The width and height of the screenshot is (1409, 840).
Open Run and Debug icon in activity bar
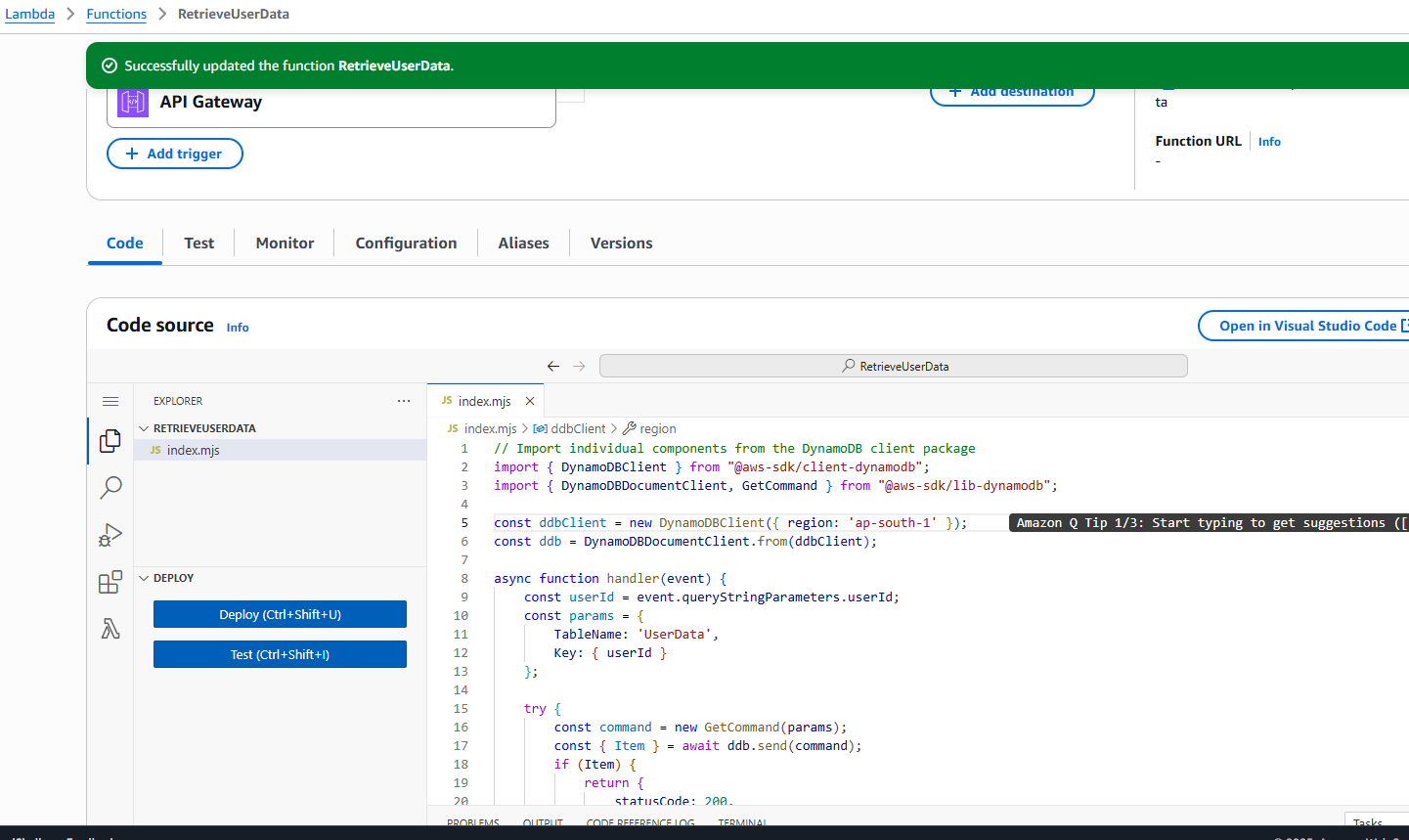pos(110,534)
